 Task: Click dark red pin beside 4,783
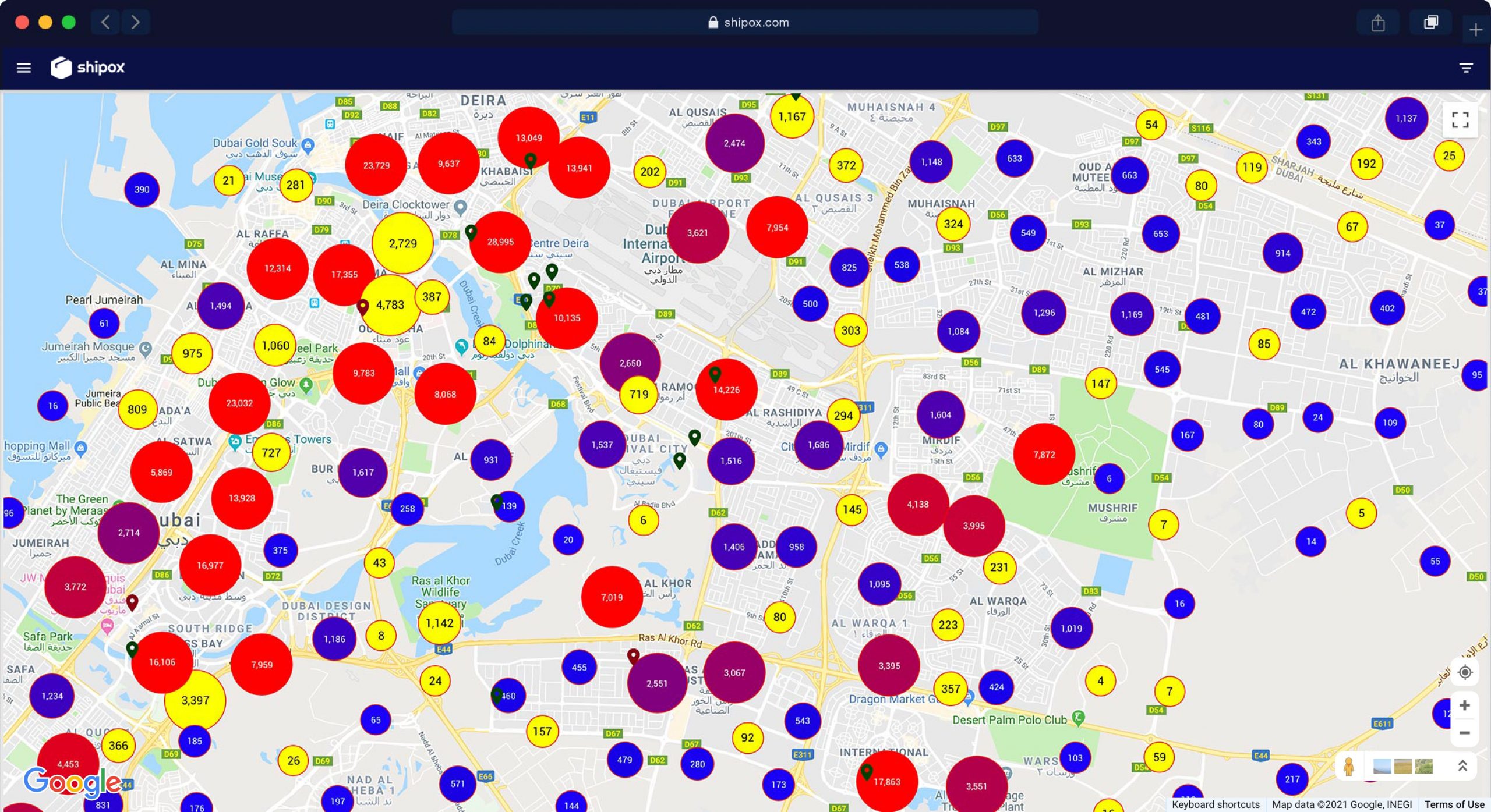363,307
